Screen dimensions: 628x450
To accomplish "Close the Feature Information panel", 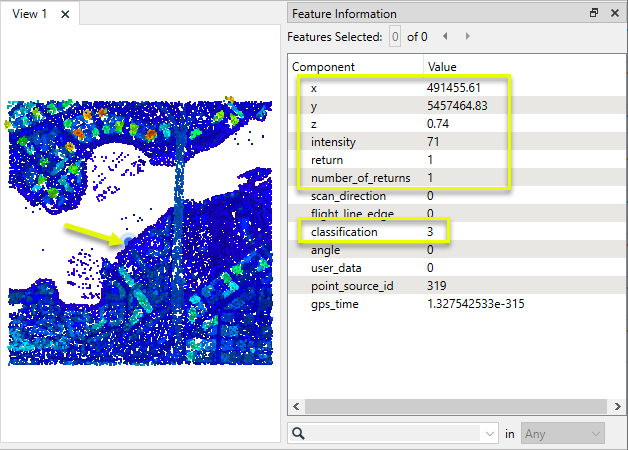I will tap(613, 13).
